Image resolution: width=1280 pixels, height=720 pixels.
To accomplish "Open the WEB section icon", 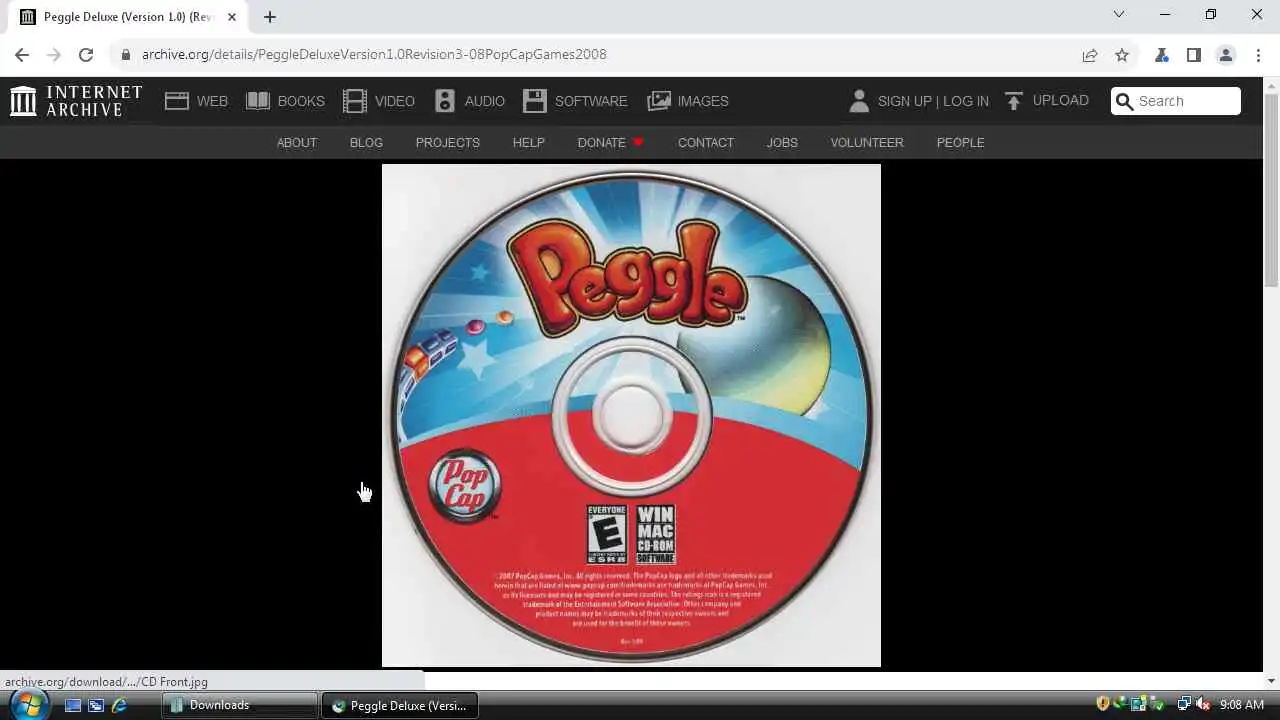I will 177,101.
